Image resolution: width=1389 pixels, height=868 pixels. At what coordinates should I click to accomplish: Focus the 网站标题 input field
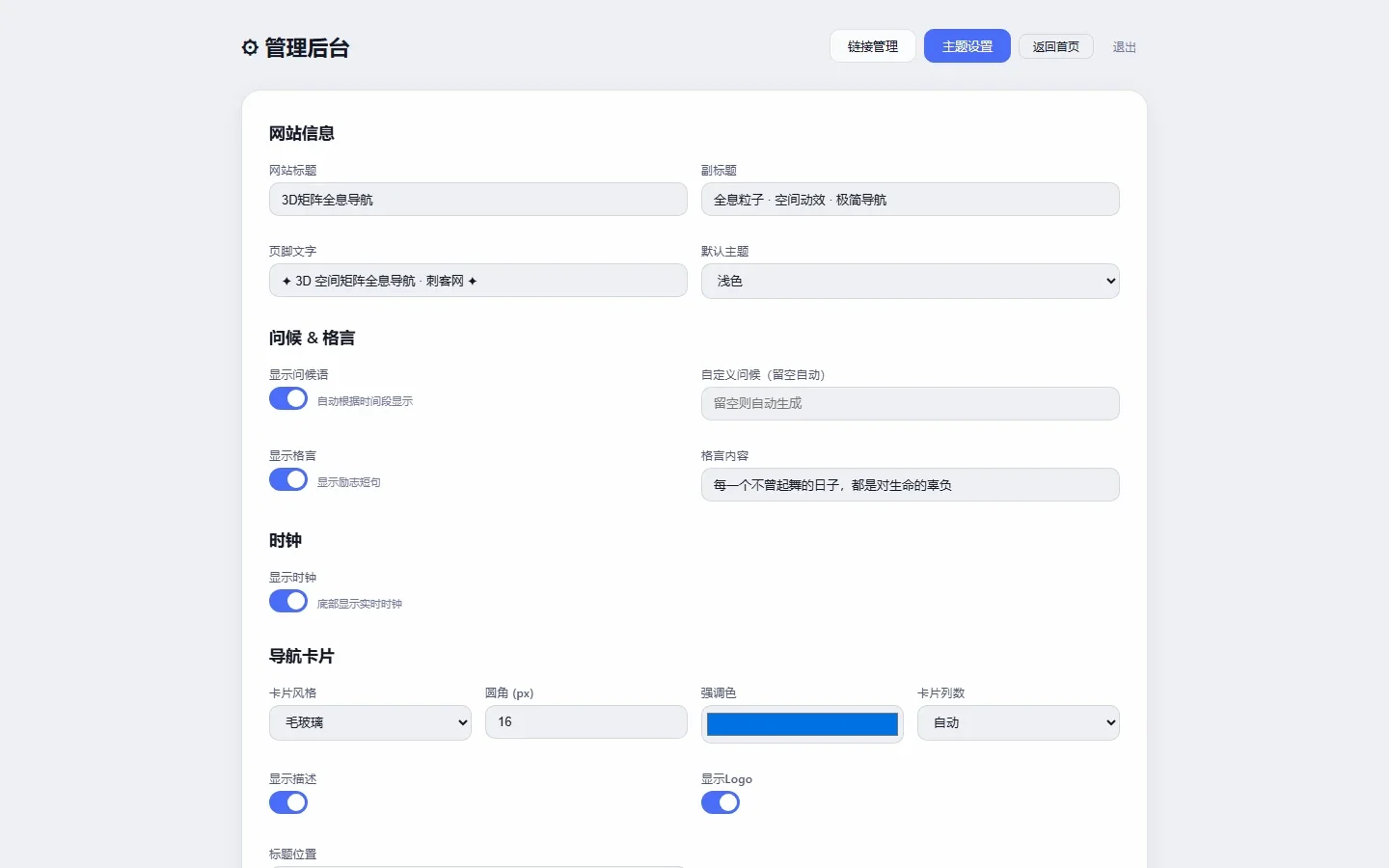pos(478,200)
